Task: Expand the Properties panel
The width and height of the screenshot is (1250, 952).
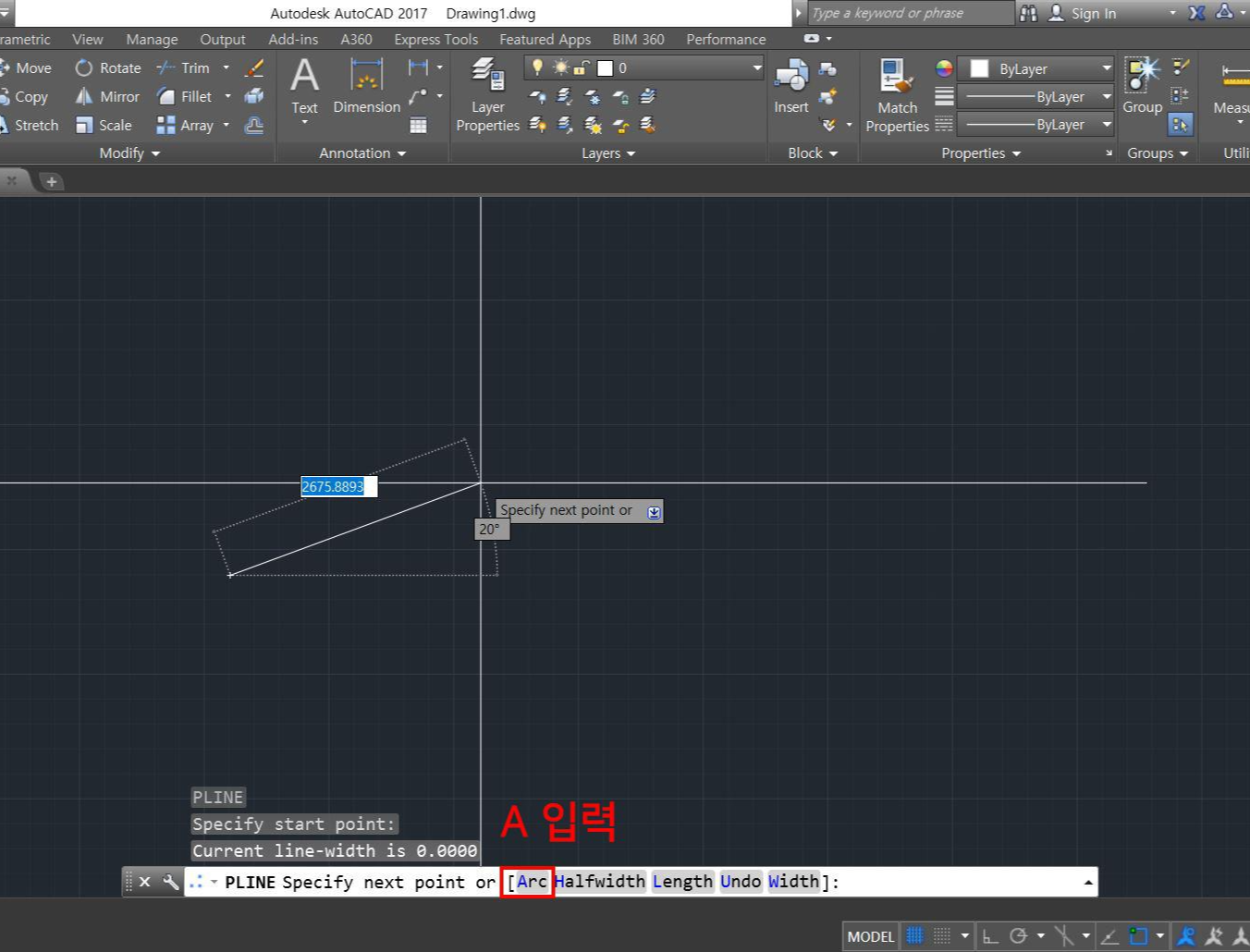Action: click(981, 153)
